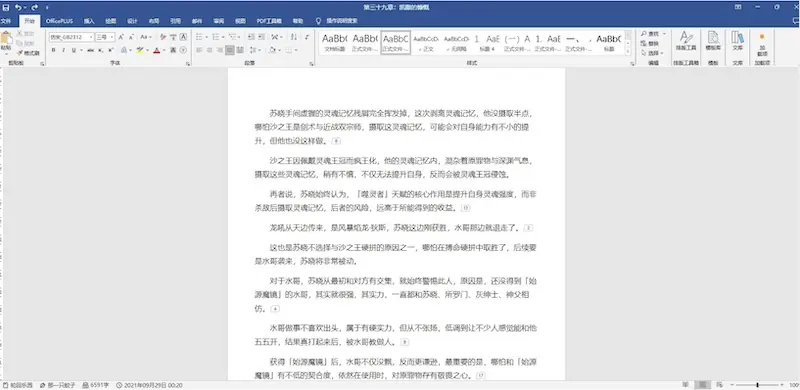
Task: Align text left
Action: [x=199, y=50]
